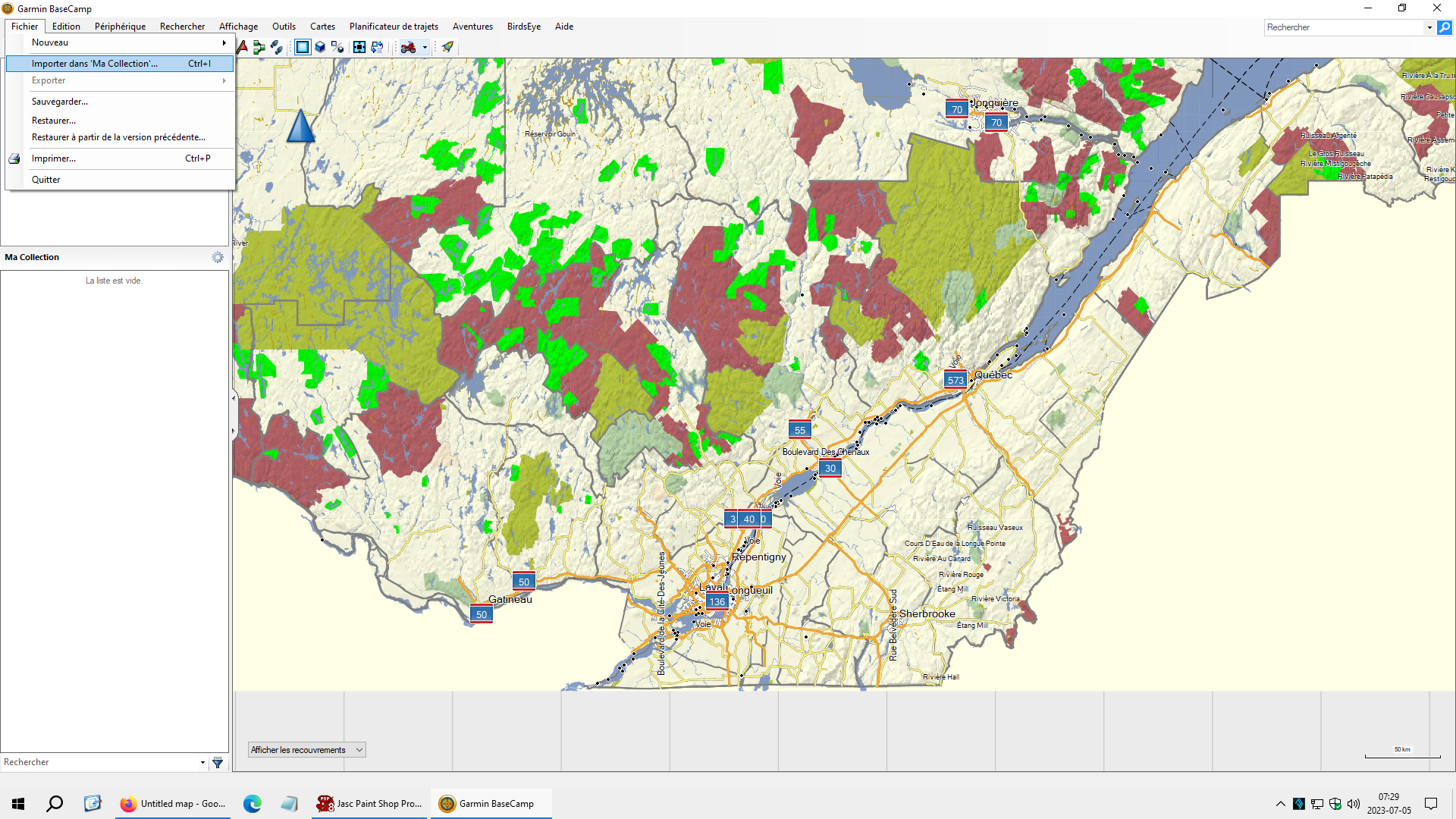The height and width of the screenshot is (819, 1456).
Task: Open the bottom-left search field dropdown arrow
Action: [202, 762]
